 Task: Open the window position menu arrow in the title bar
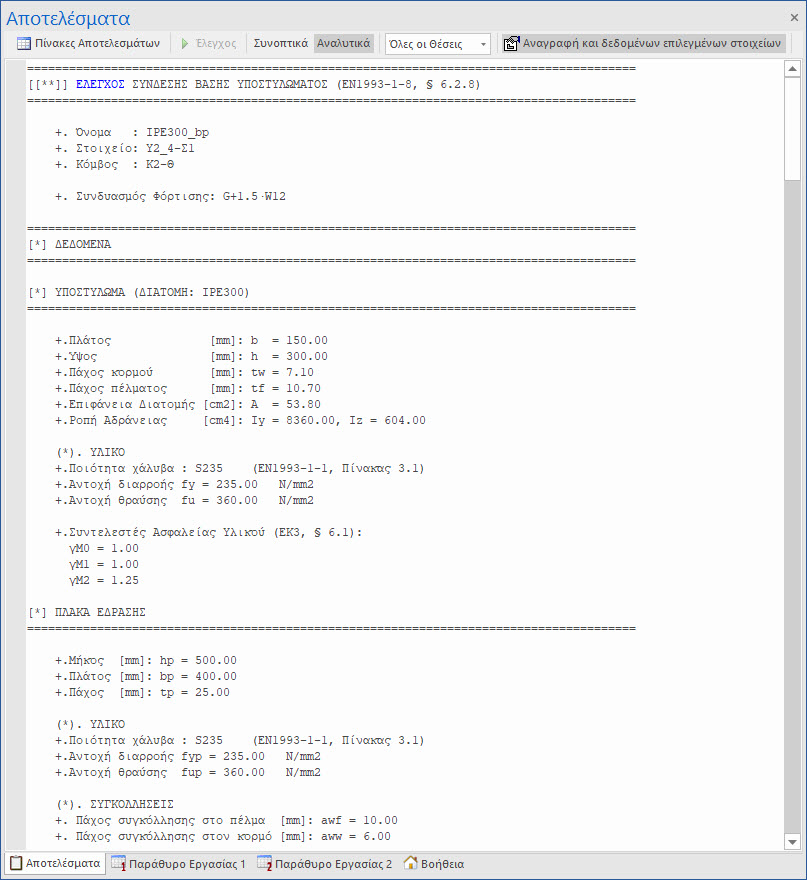click(756, 17)
